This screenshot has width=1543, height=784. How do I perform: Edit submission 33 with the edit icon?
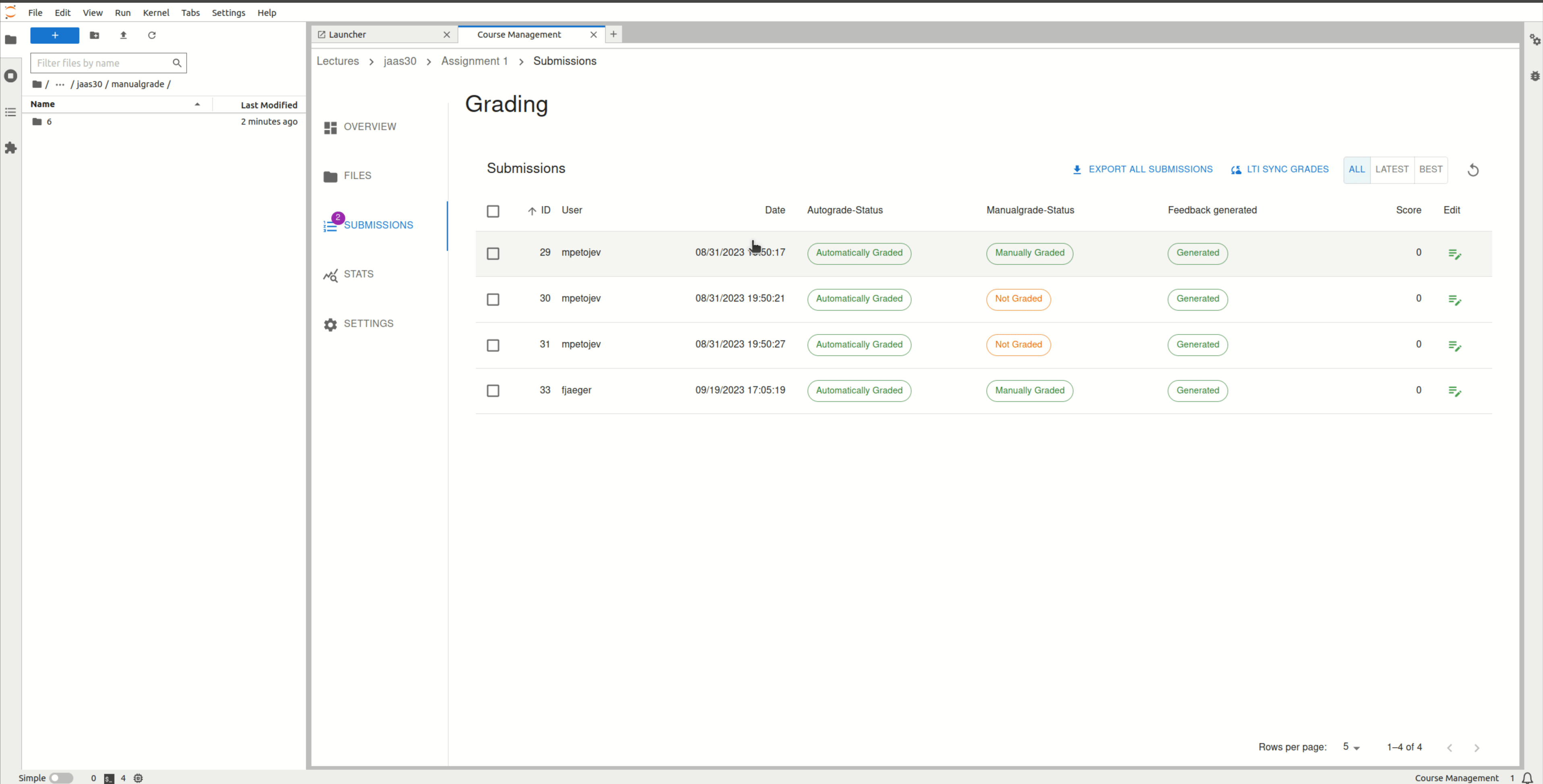coord(1454,391)
